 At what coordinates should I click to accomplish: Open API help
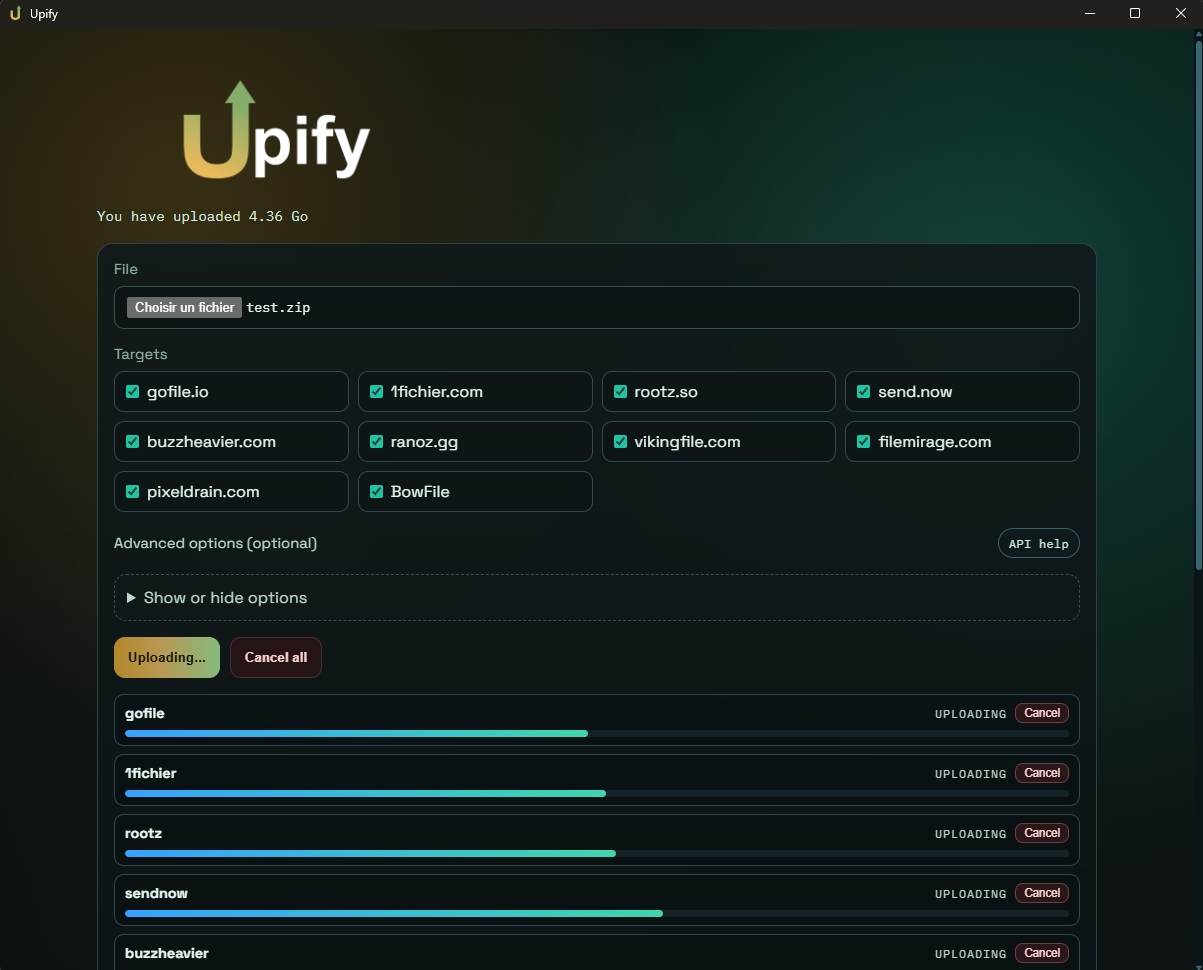coord(1039,544)
